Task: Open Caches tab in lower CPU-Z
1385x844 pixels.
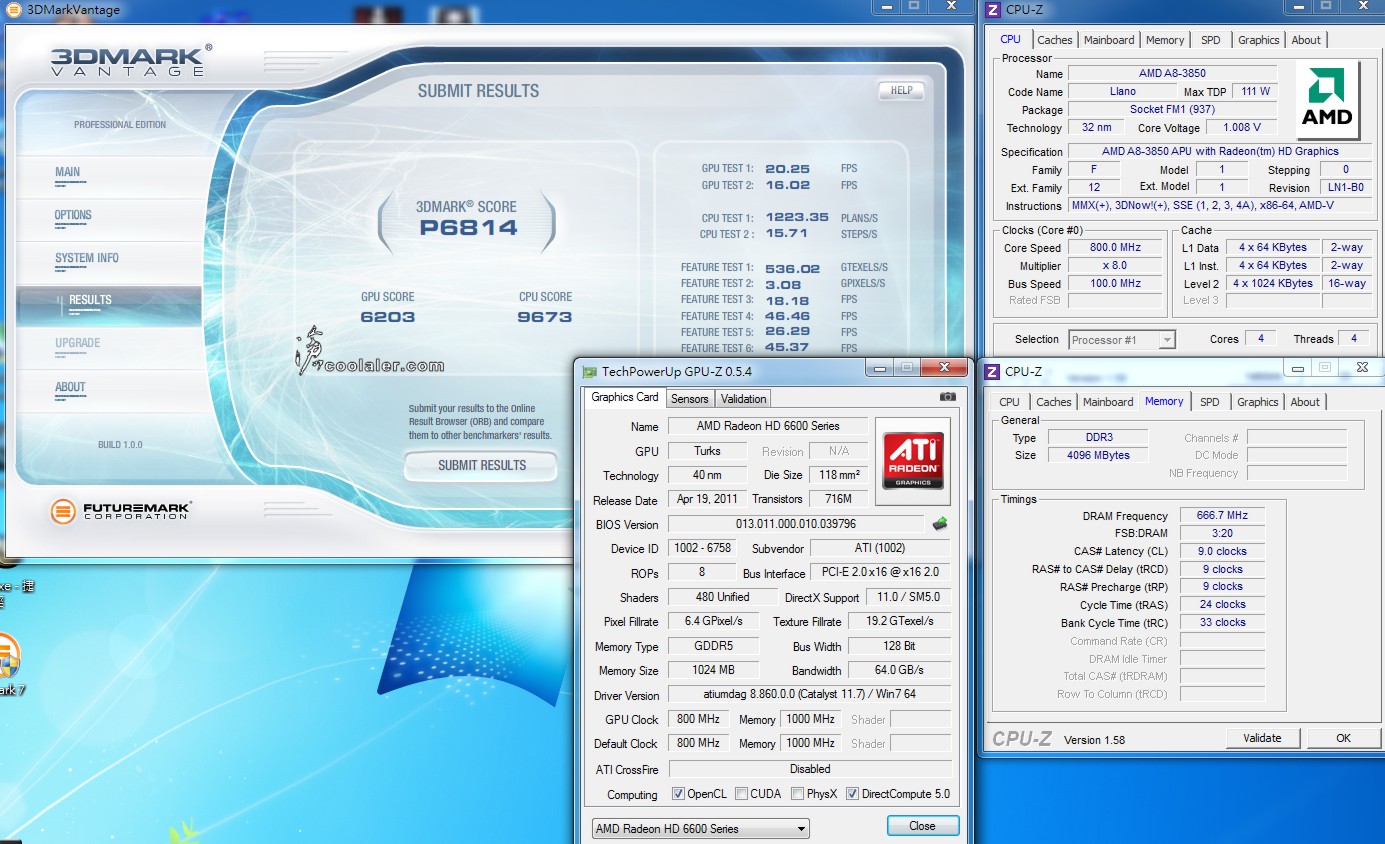Action: tap(1053, 402)
